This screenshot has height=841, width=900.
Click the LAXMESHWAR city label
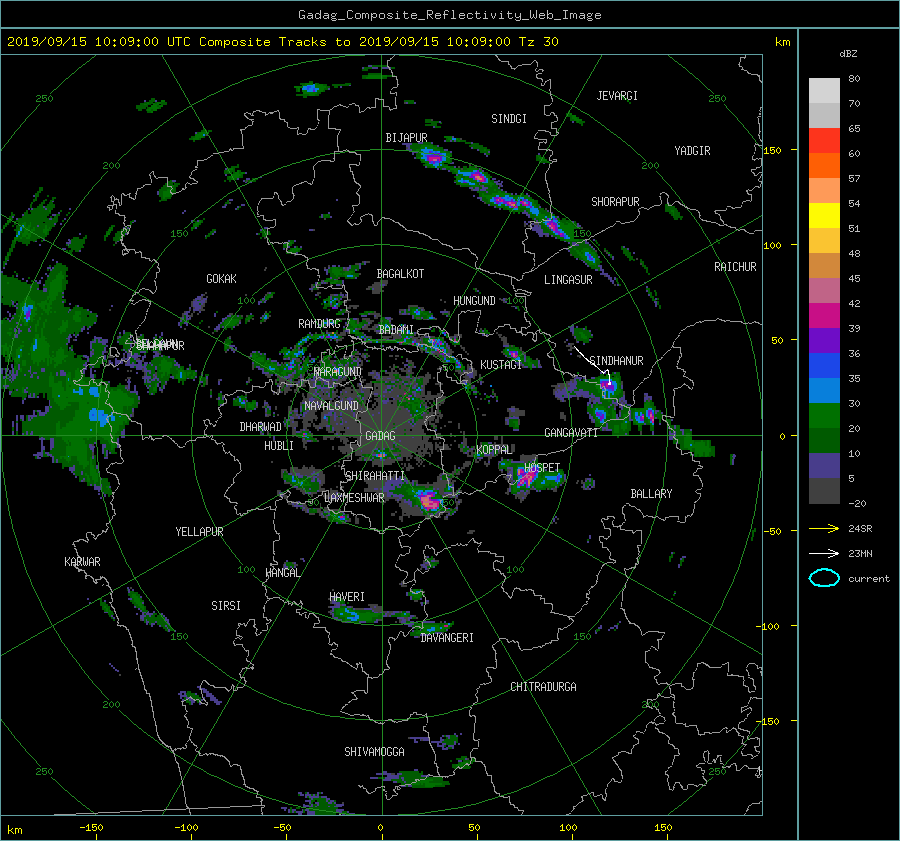354,498
